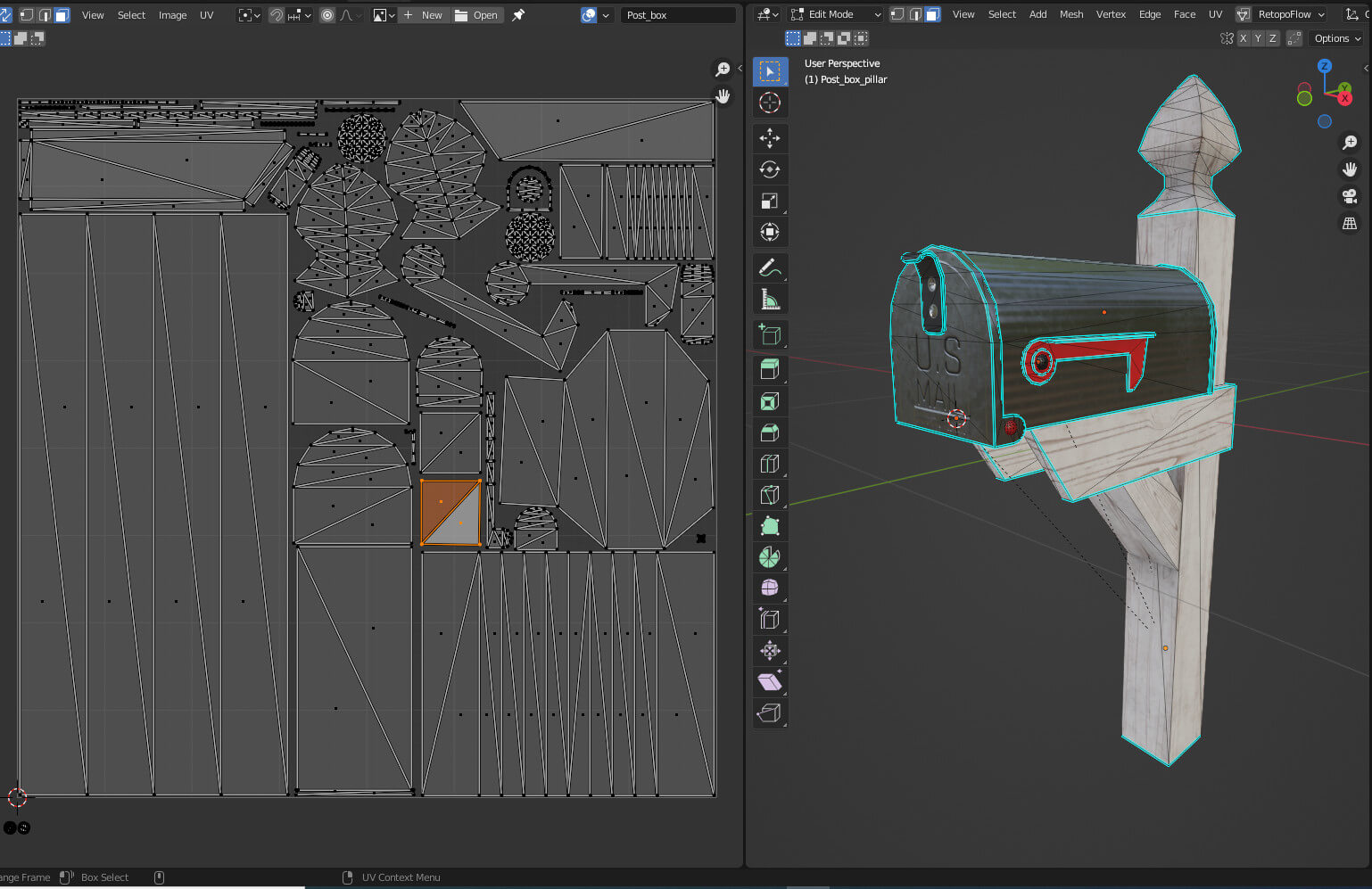The image size is (1372, 889).
Task: Click the 3D Cursor tool
Action: click(770, 103)
